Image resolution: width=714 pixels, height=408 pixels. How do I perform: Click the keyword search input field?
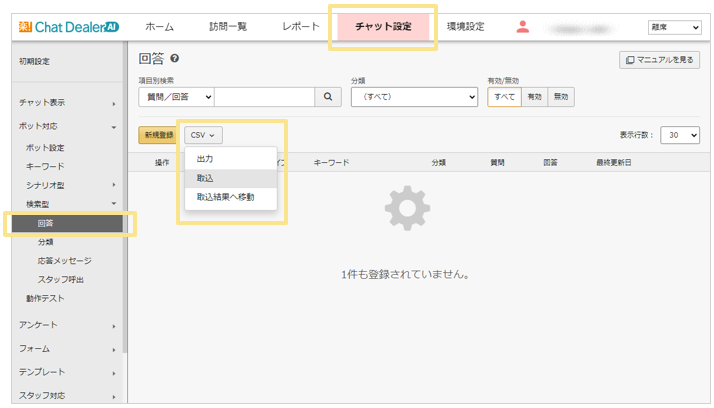click(x=264, y=97)
